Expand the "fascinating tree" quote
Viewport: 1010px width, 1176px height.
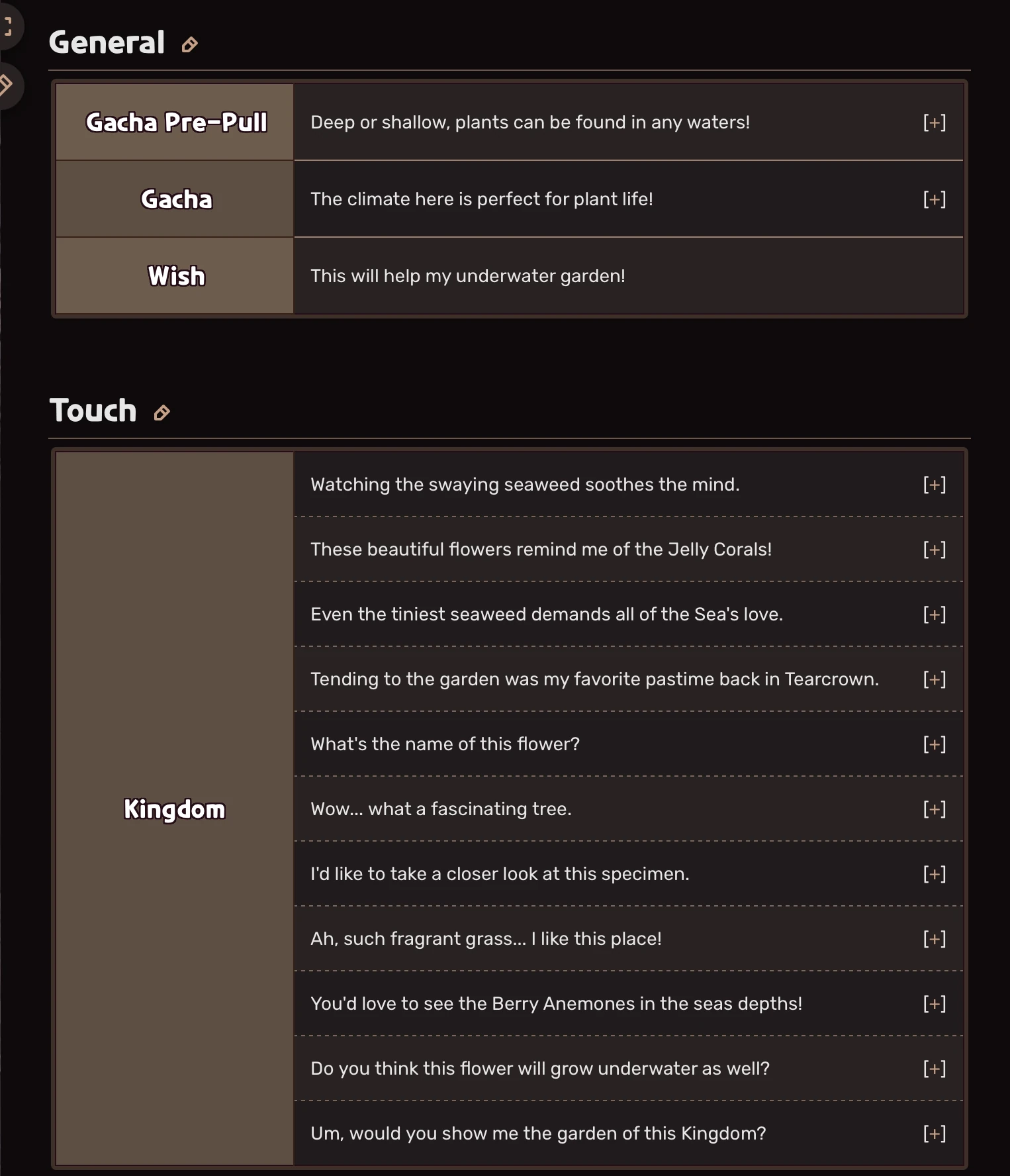coord(934,809)
